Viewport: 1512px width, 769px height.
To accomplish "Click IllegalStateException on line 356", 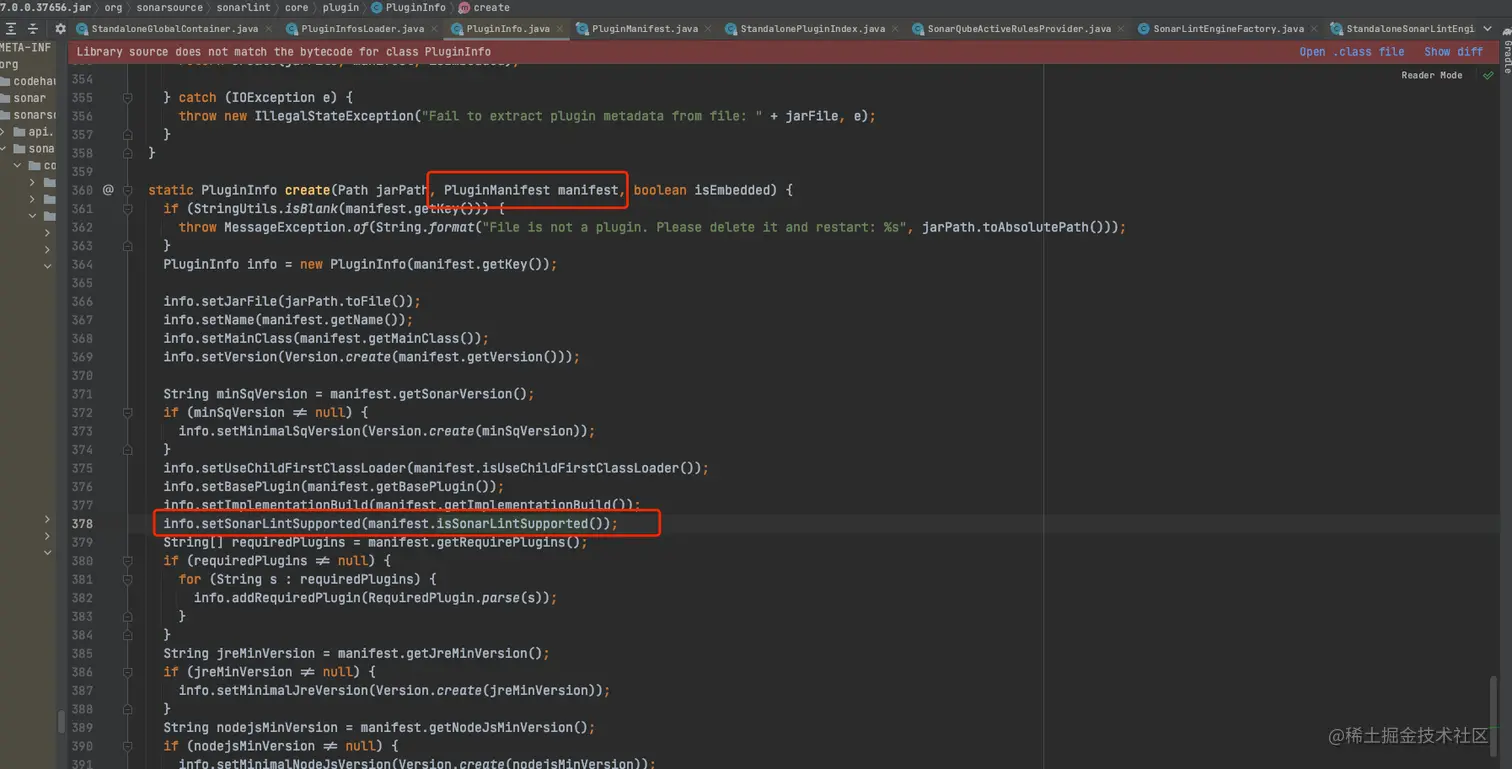I will pyautogui.click(x=333, y=116).
